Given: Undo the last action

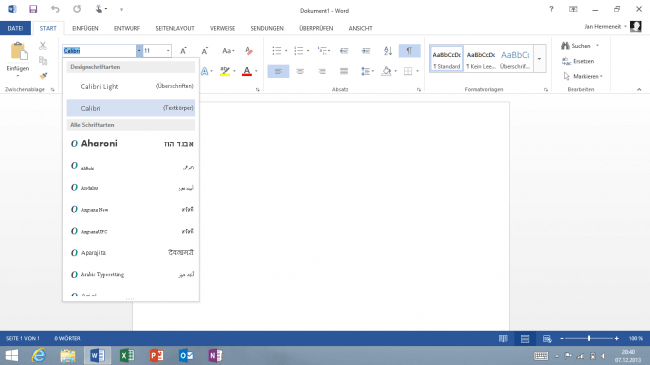Looking at the screenshot, I should point(55,9).
